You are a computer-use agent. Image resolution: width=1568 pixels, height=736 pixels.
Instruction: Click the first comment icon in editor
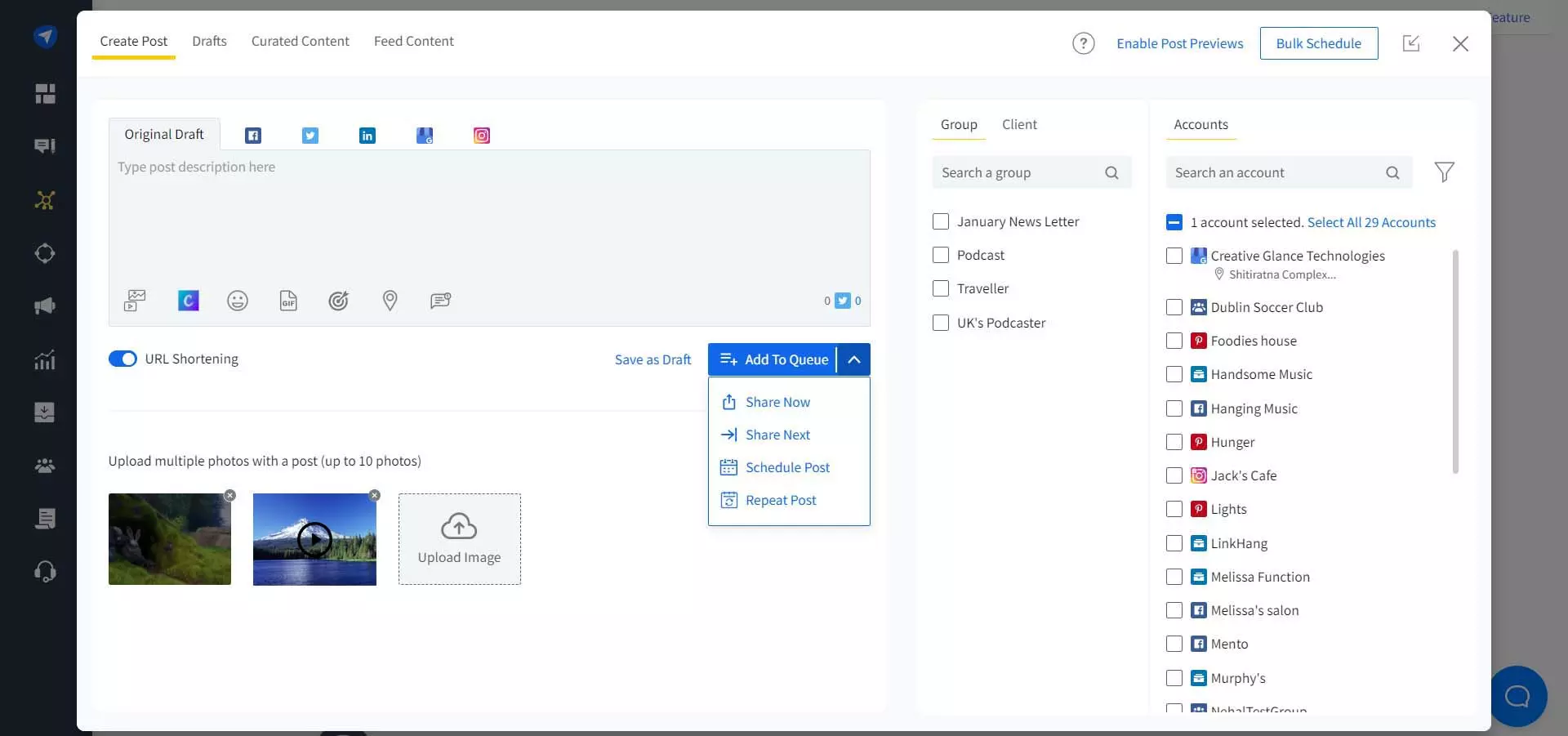tap(440, 301)
